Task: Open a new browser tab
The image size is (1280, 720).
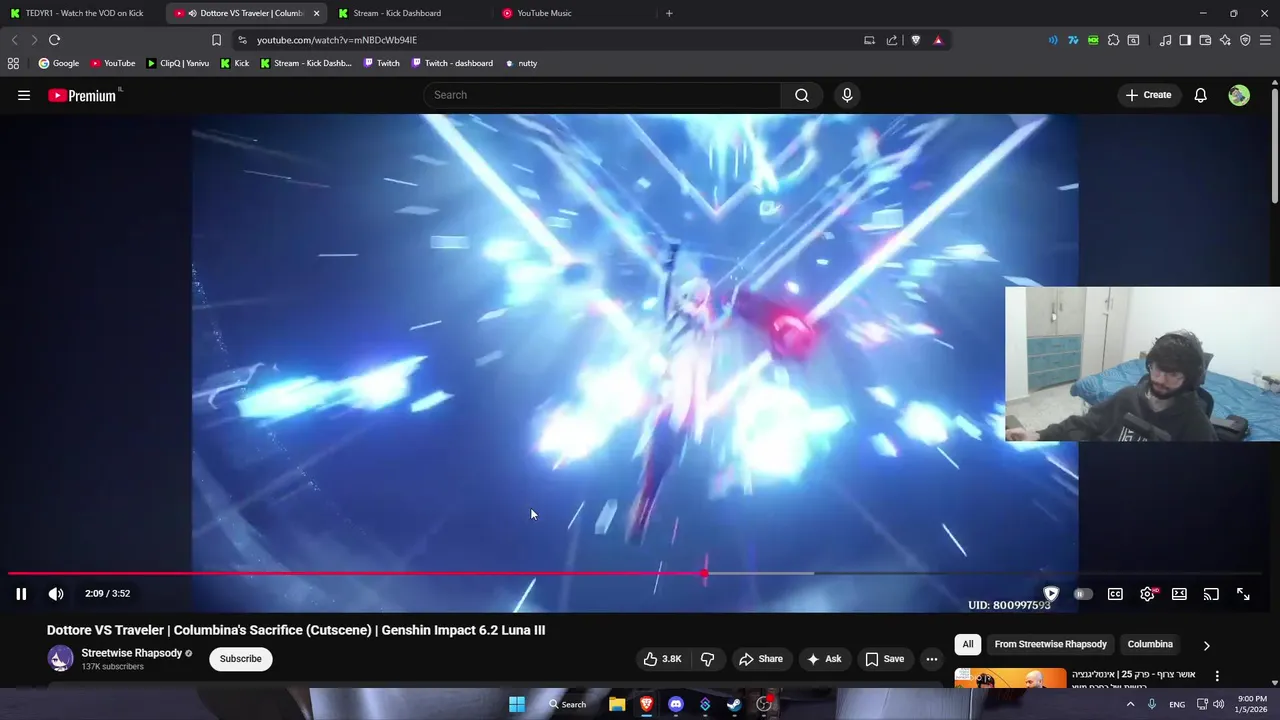Action: click(669, 13)
